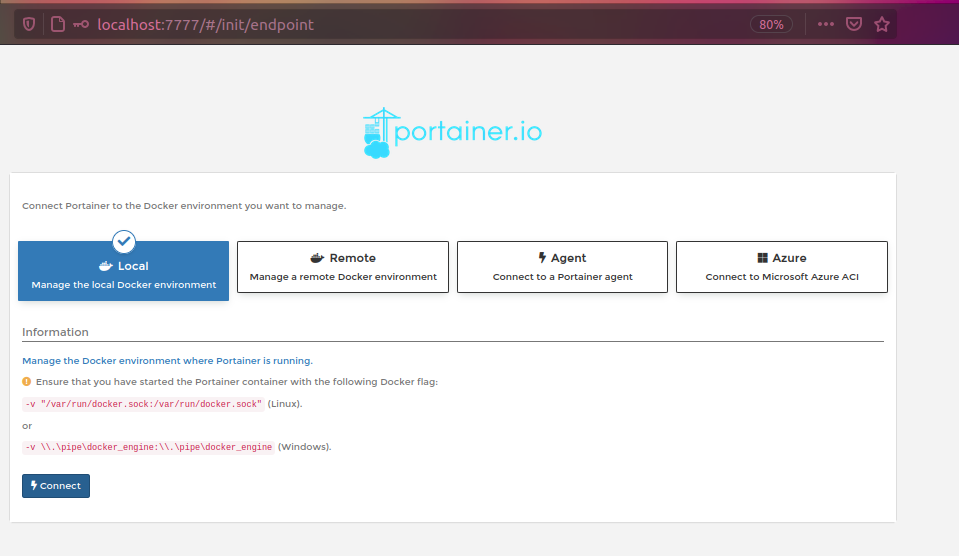Bookmark this page with the star icon

882,25
